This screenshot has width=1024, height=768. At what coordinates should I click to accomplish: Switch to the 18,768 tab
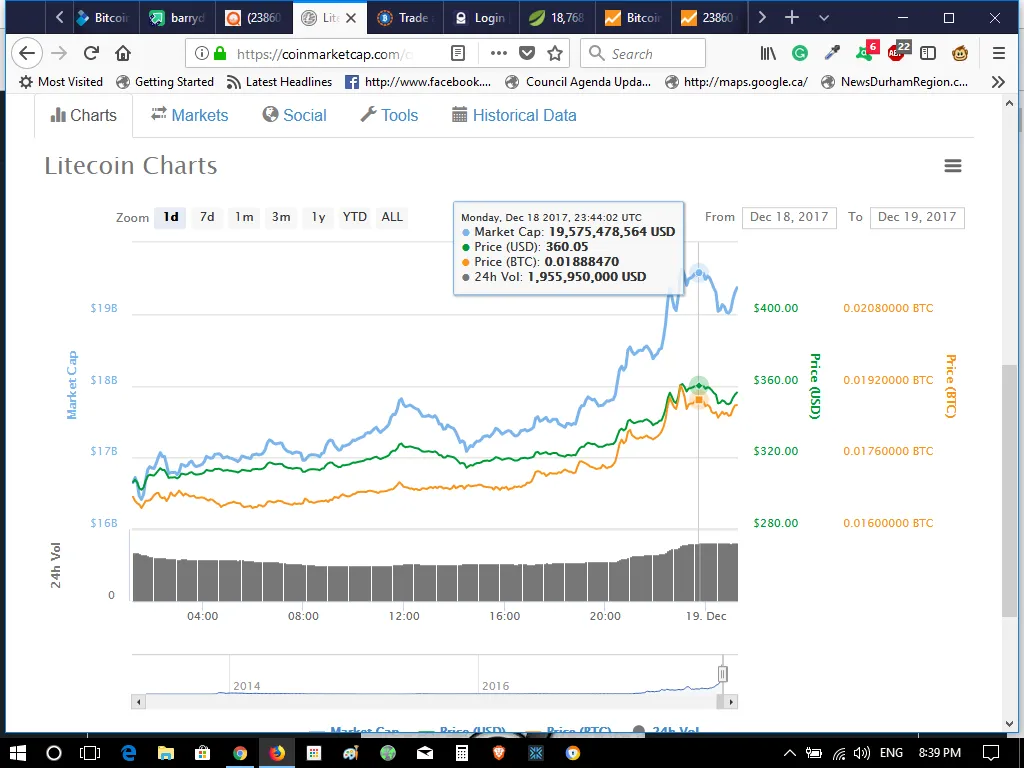coord(556,18)
